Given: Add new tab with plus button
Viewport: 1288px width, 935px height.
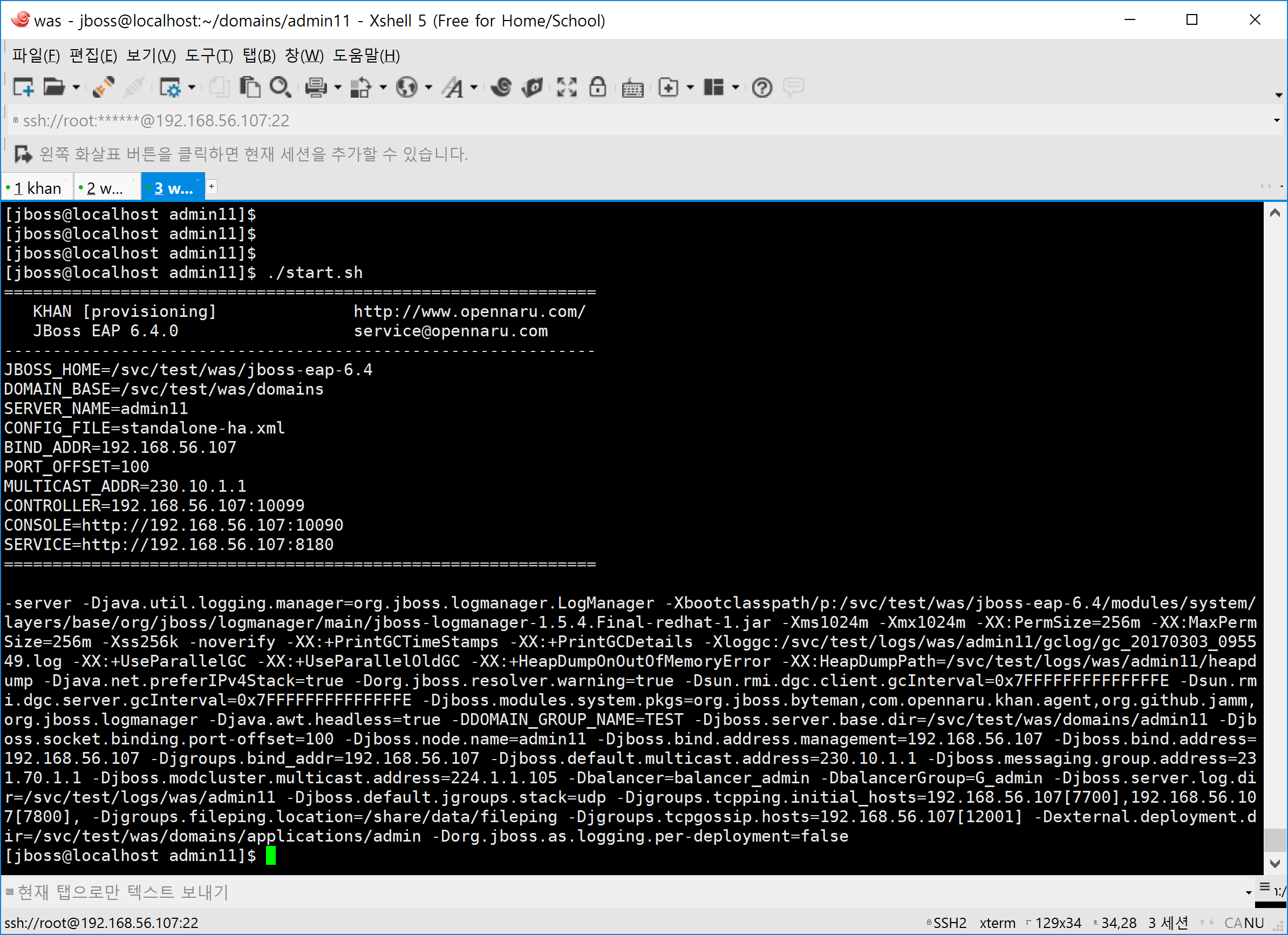Looking at the screenshot, I should point(212,186).
